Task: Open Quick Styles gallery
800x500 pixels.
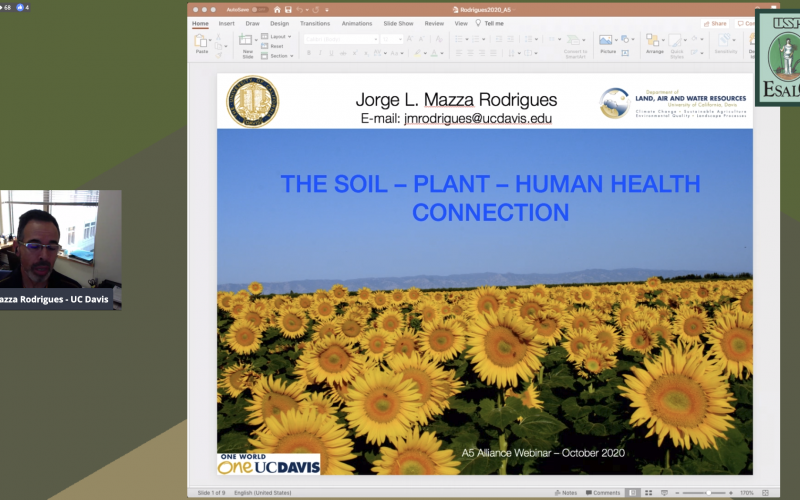Action: pos(676,46)
